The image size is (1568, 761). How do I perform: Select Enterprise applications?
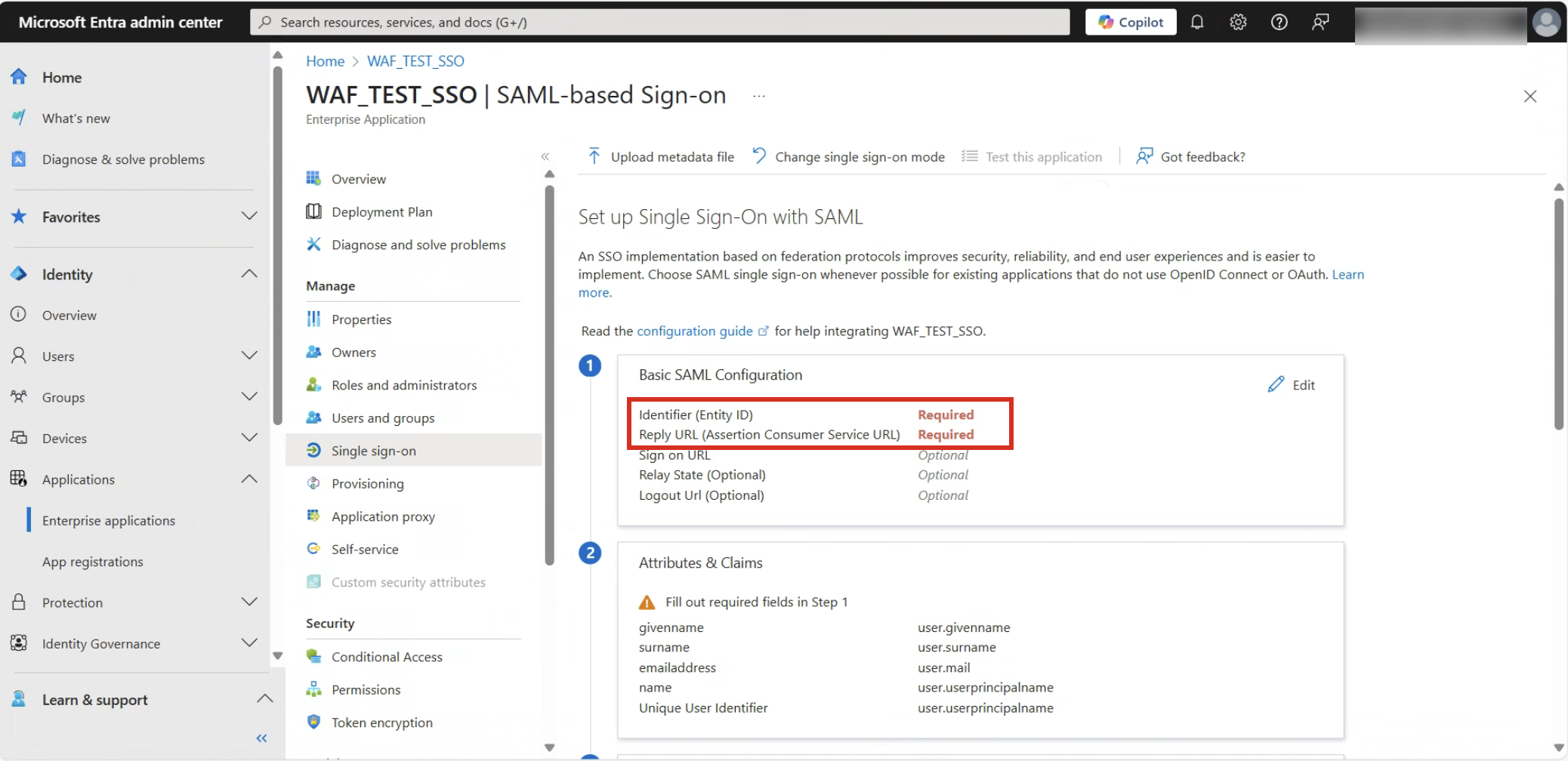coord(109,521)
